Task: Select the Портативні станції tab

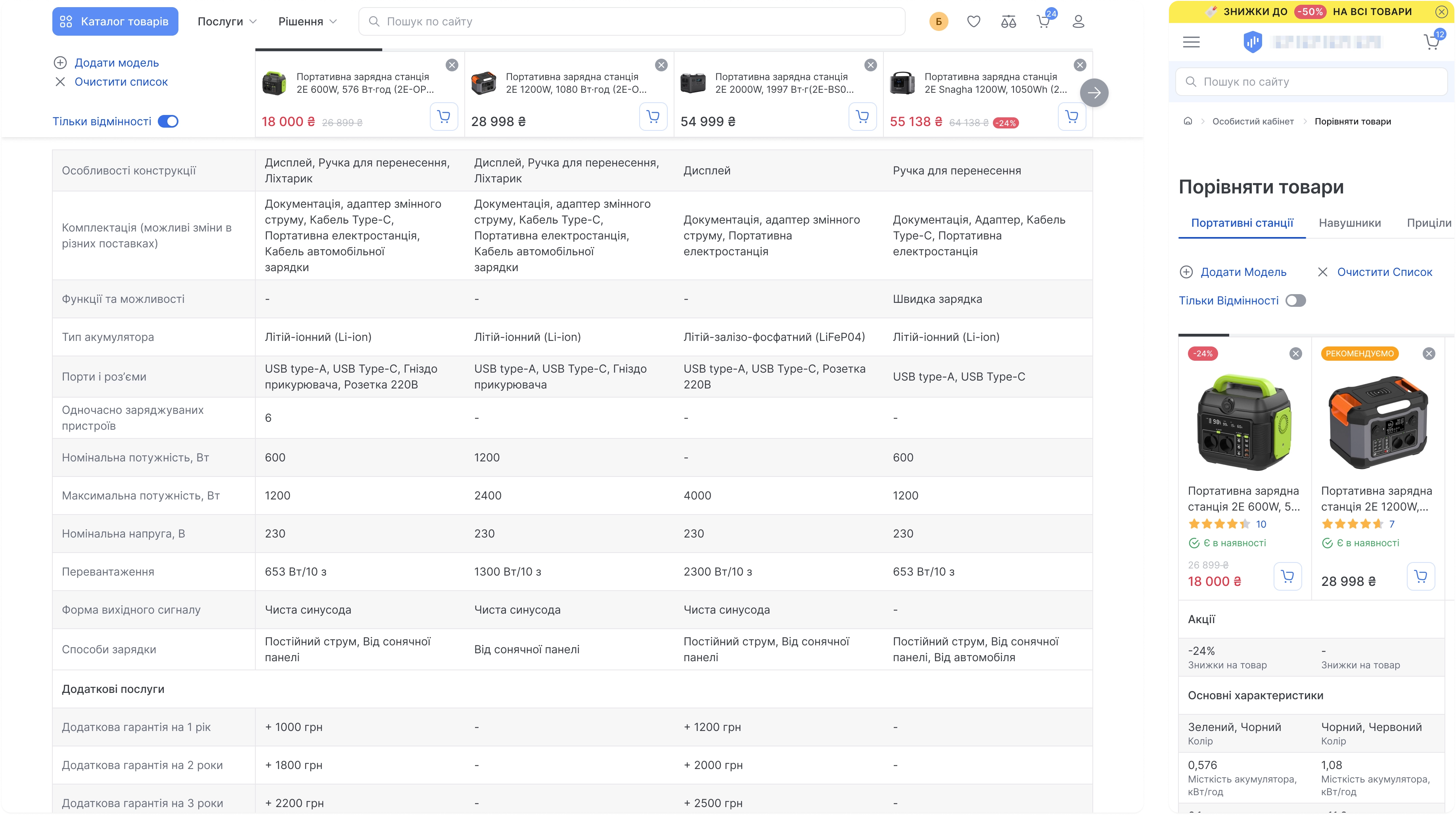Action: point(1242,223)
